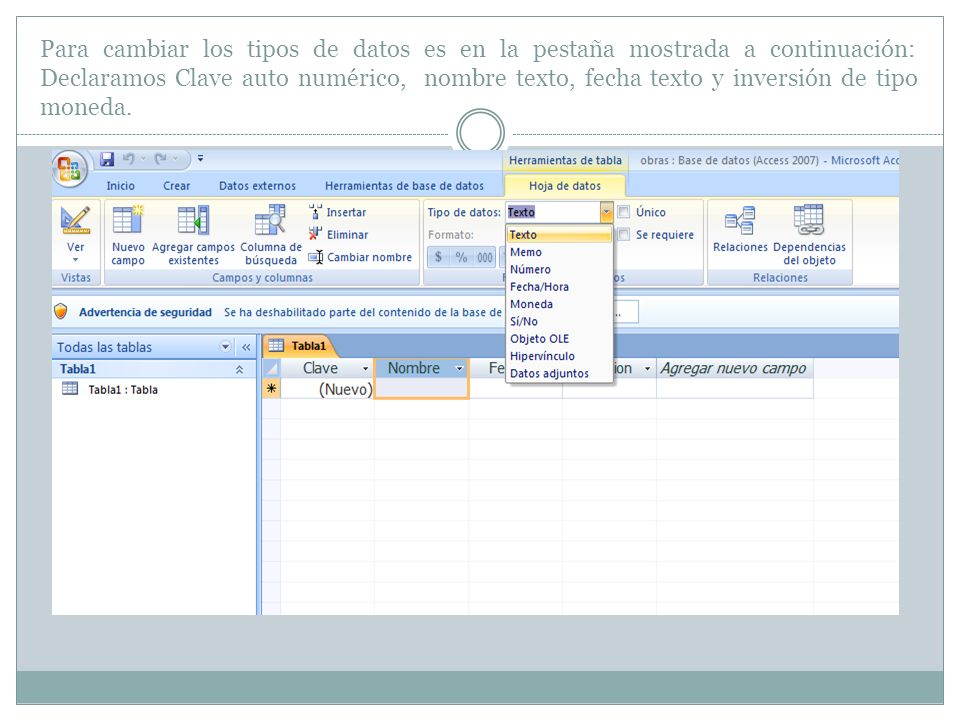This screenshot has height=720, width=960.
Task: Open the inversion column dropdown arrow
Action: tap(647, 369)
